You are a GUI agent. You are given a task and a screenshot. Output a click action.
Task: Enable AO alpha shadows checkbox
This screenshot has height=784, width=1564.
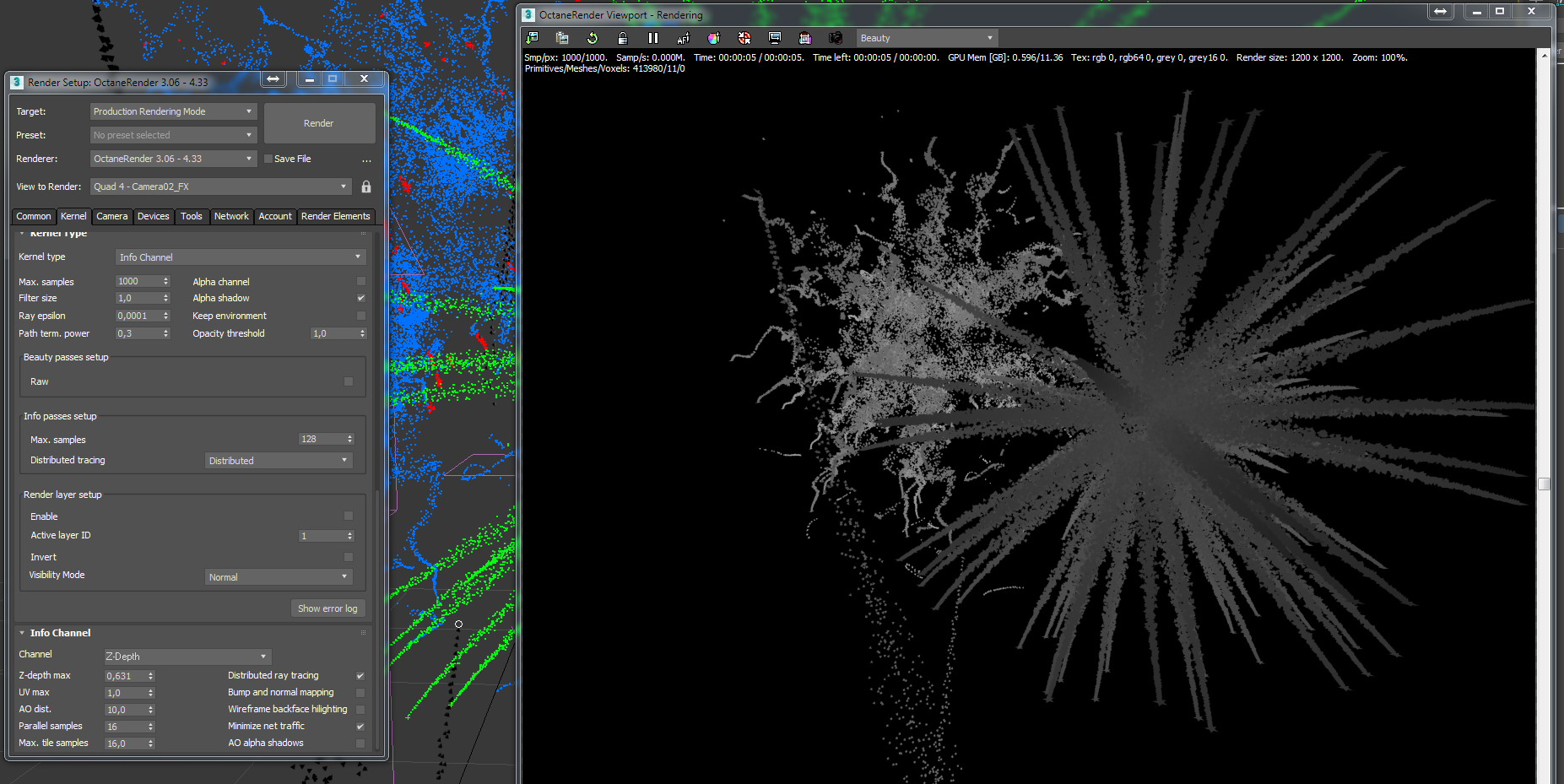coord(360,743)
